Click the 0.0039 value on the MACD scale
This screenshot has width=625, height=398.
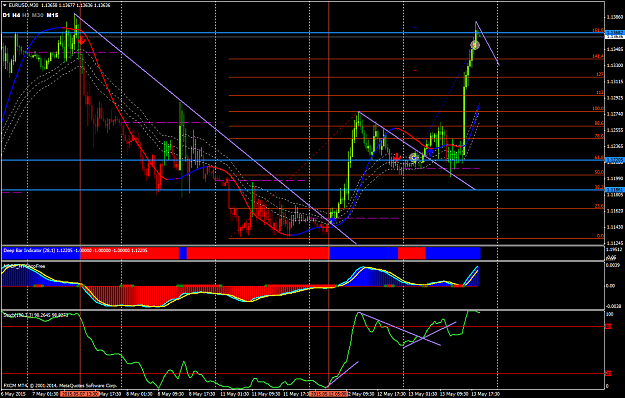click(613, 265)
